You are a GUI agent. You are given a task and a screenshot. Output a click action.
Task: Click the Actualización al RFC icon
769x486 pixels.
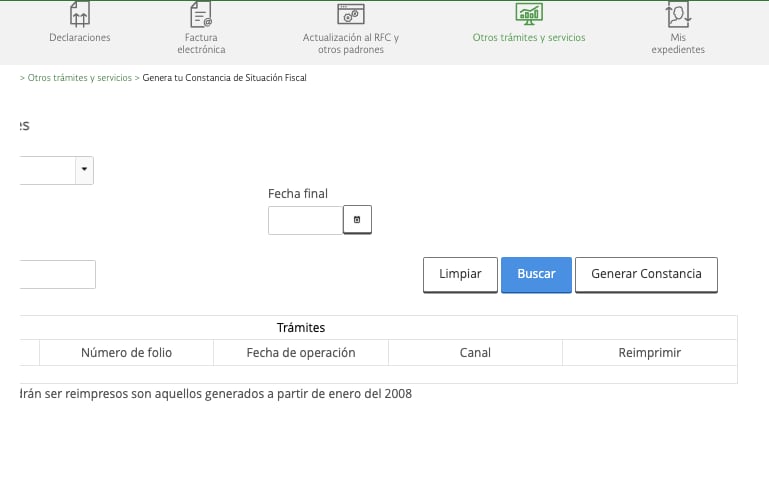click(x=351, y=14)
